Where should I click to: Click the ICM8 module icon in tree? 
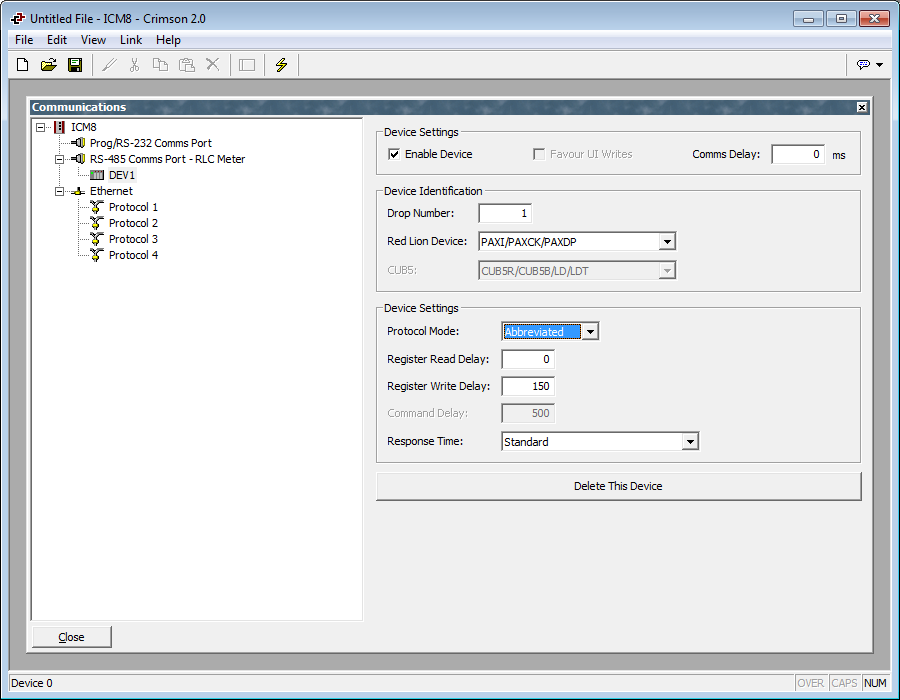[59, 127]
